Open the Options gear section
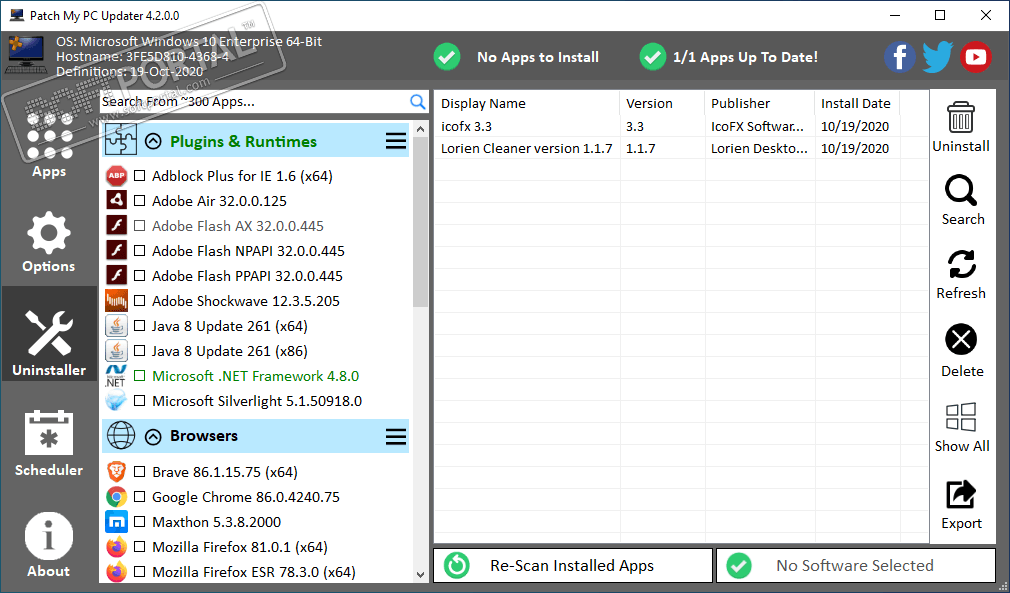 click(49, 243)
